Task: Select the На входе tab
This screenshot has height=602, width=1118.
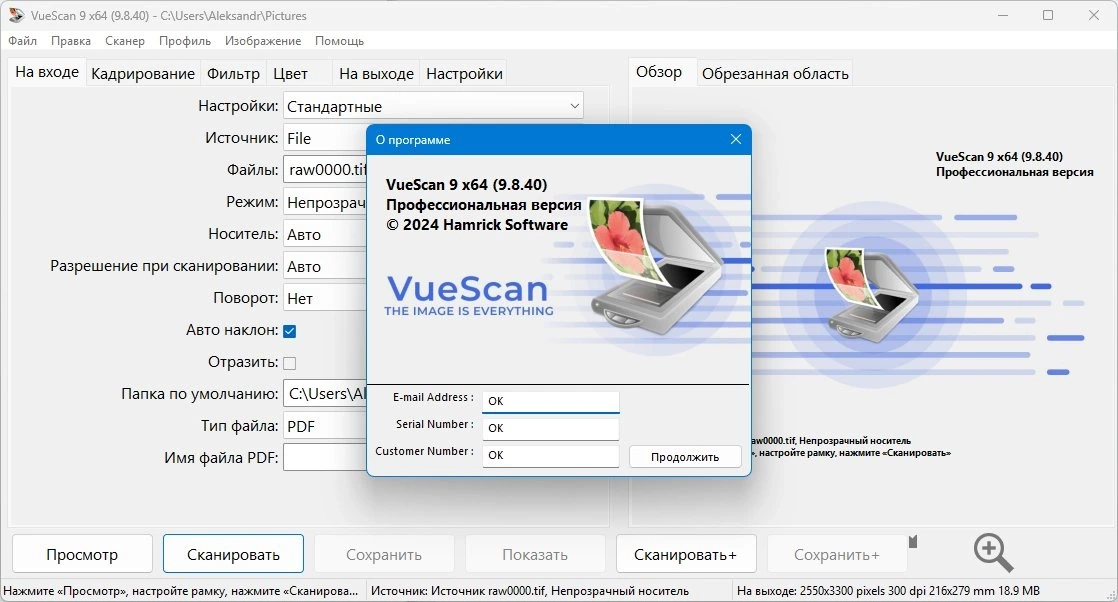Action: (x=47, y=72)
